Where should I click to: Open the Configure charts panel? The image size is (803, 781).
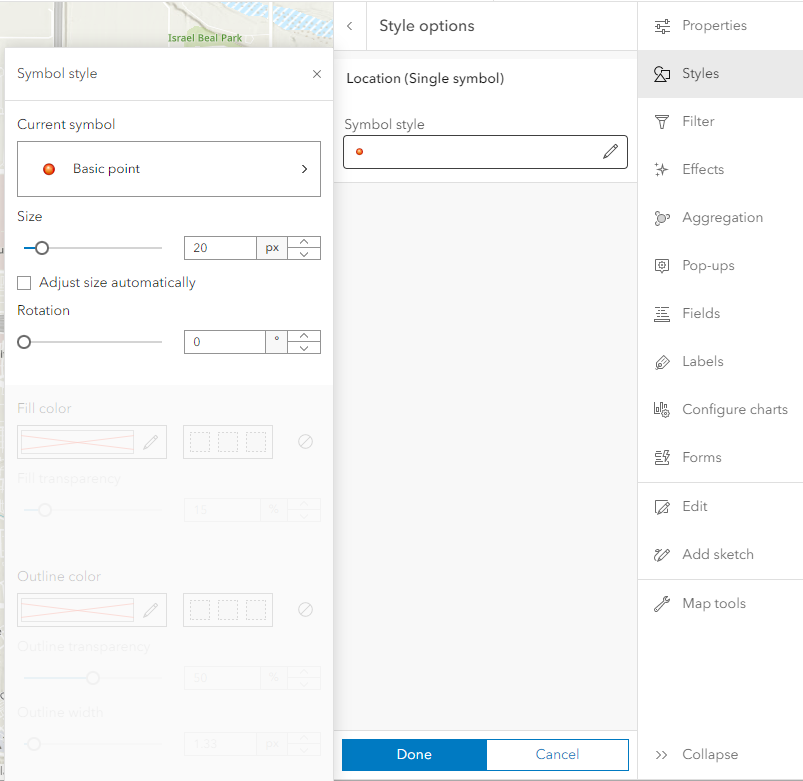click(x=734, y=409)
